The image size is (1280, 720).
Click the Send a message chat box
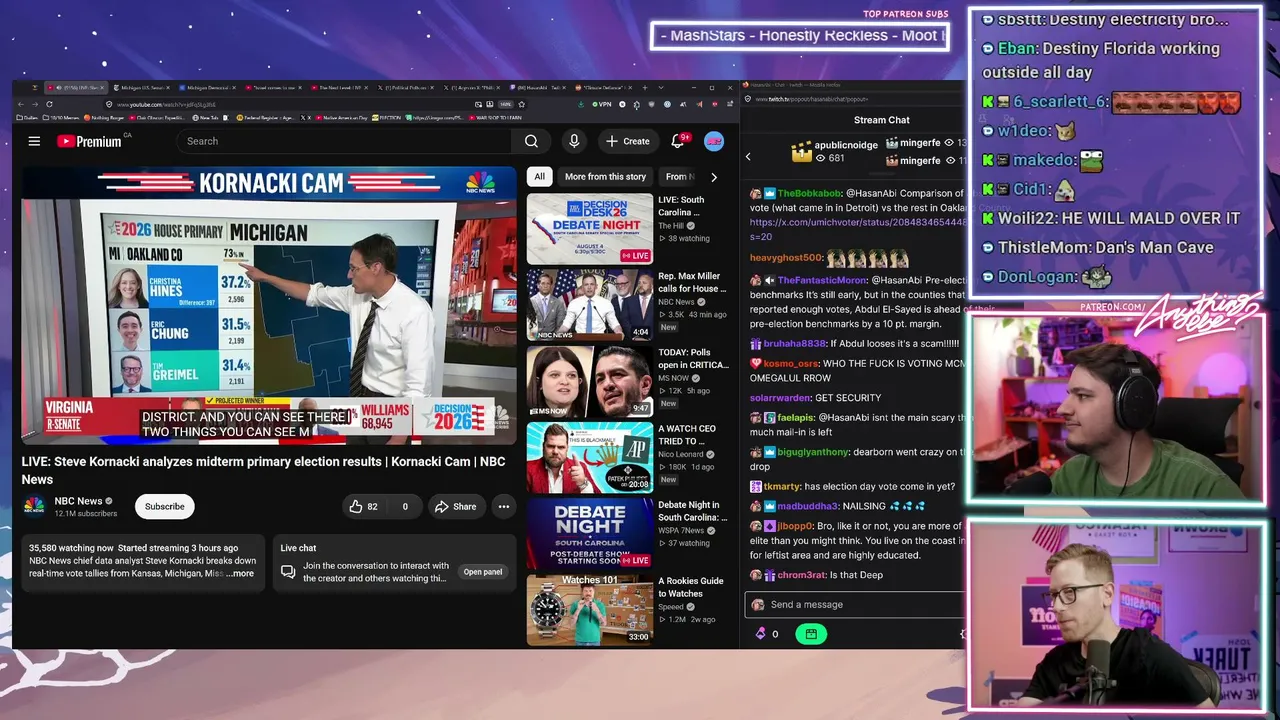point(855,604)
